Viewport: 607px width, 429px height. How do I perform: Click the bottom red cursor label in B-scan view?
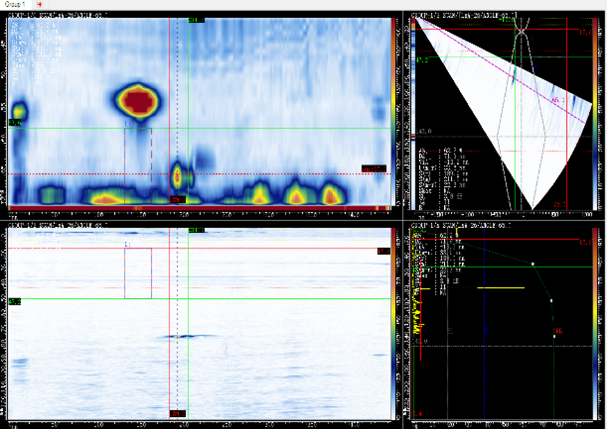(177, 414)
